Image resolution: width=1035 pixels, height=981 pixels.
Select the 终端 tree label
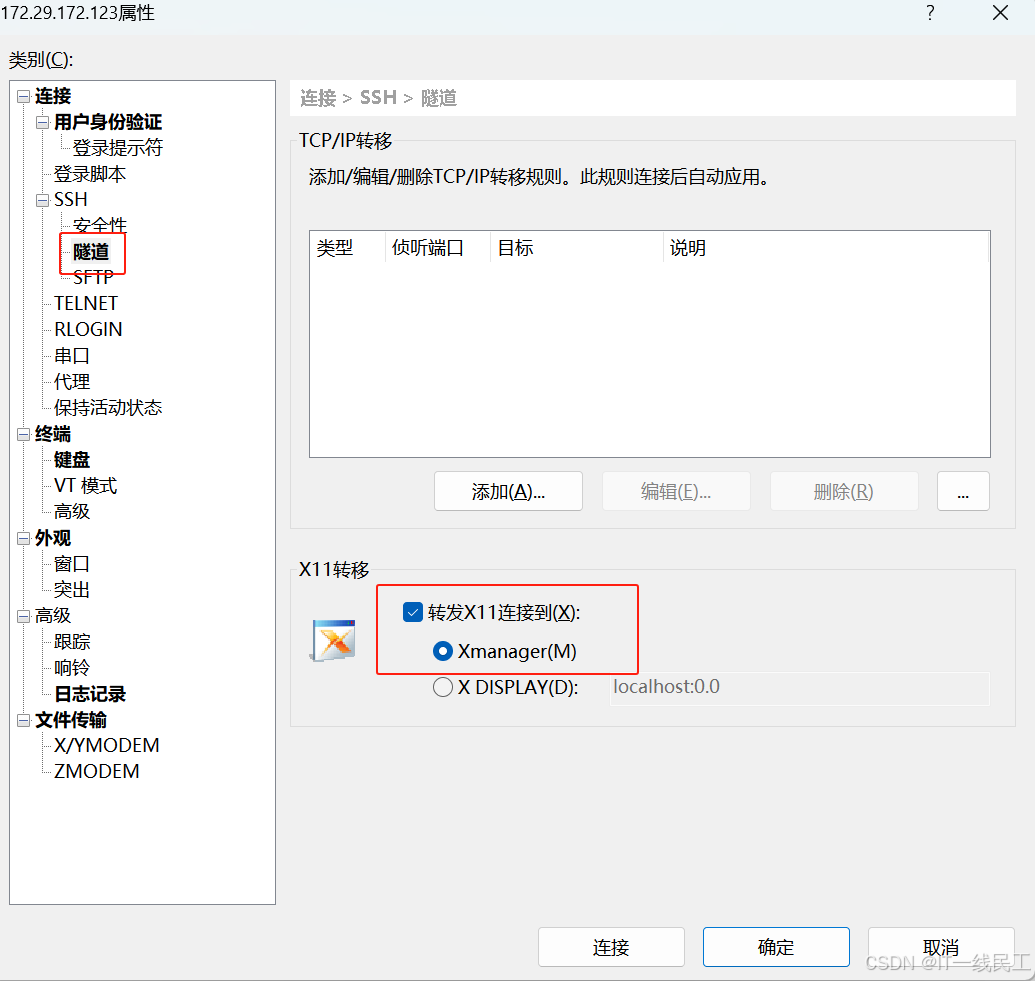click(53, 434)
